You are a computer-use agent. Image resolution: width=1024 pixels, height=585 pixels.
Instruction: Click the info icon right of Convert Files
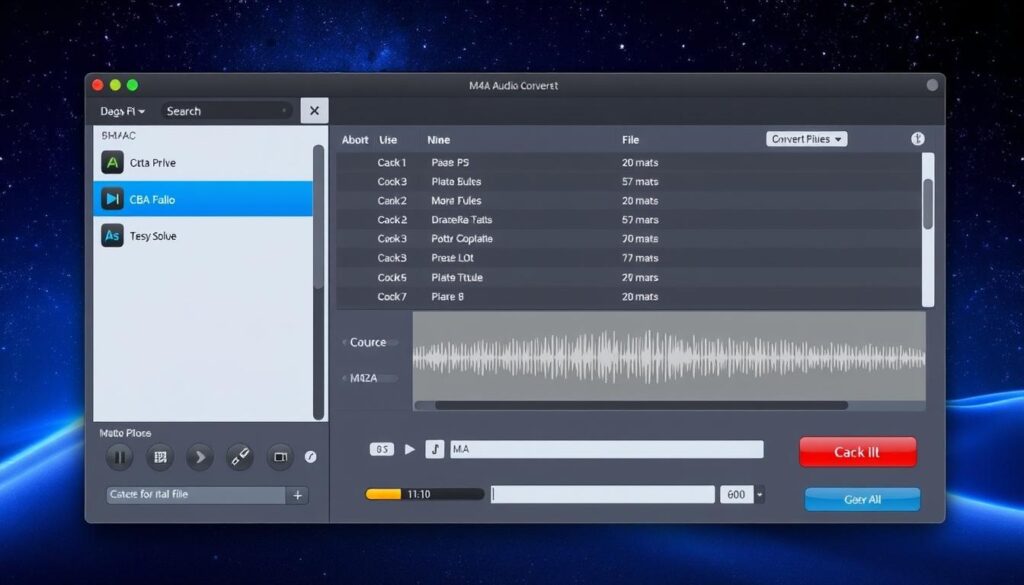click(917, 139)
